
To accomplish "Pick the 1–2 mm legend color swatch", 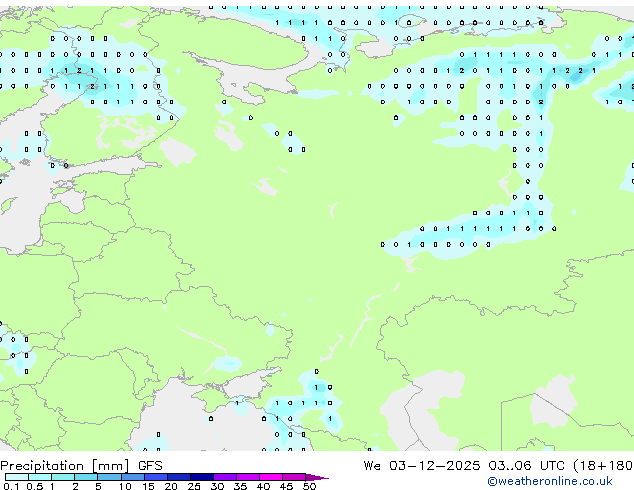I will pos(63,477).
